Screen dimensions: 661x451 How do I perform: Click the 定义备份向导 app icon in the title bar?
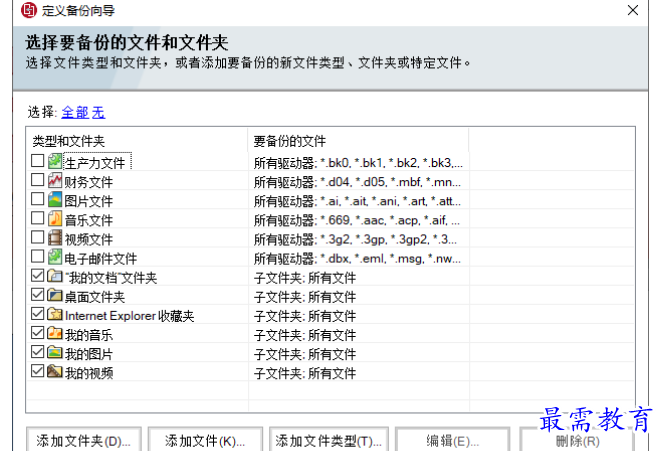coord(29,10)
